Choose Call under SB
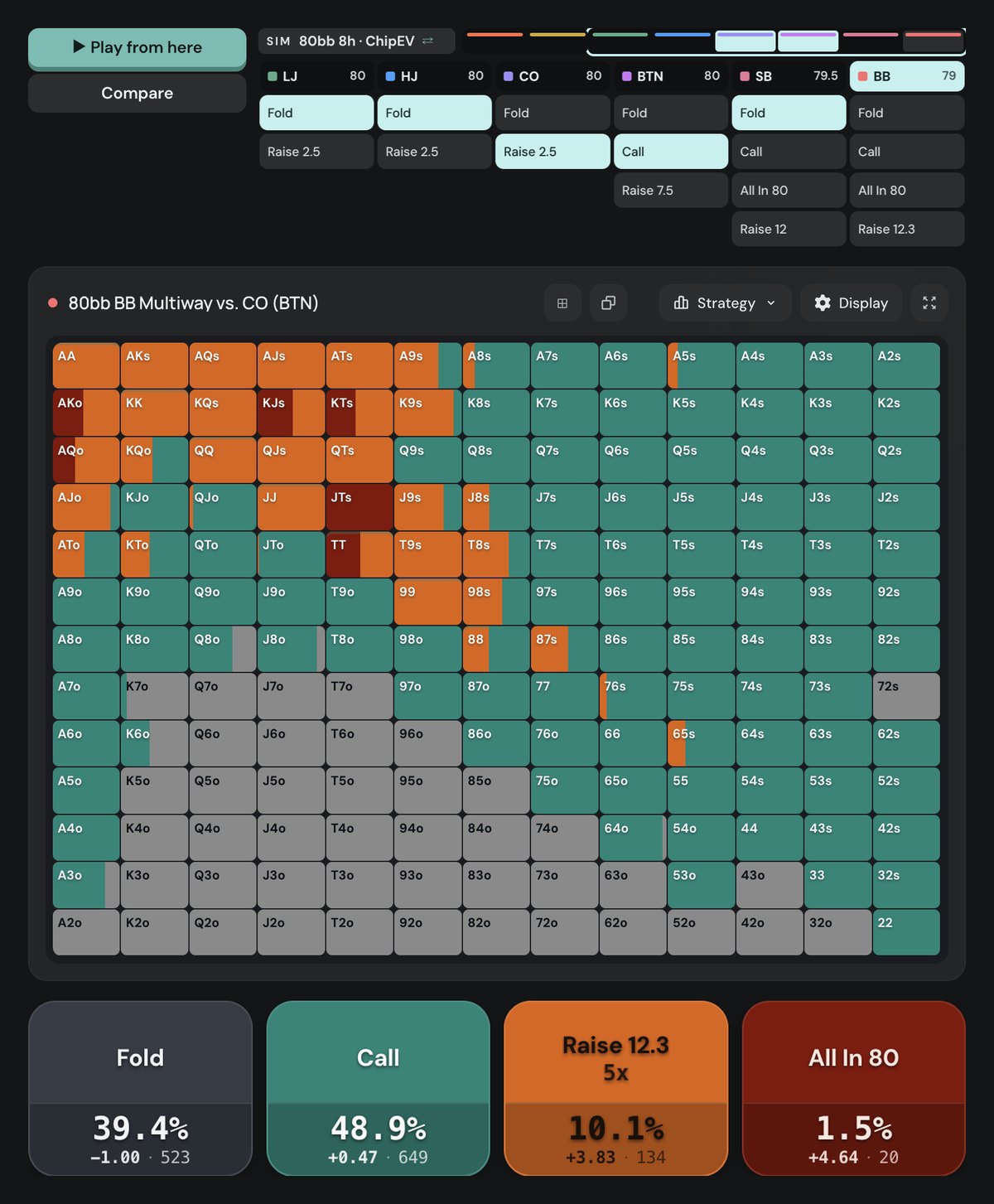This screenshot has height=1204, width=994. pos(789,152)
